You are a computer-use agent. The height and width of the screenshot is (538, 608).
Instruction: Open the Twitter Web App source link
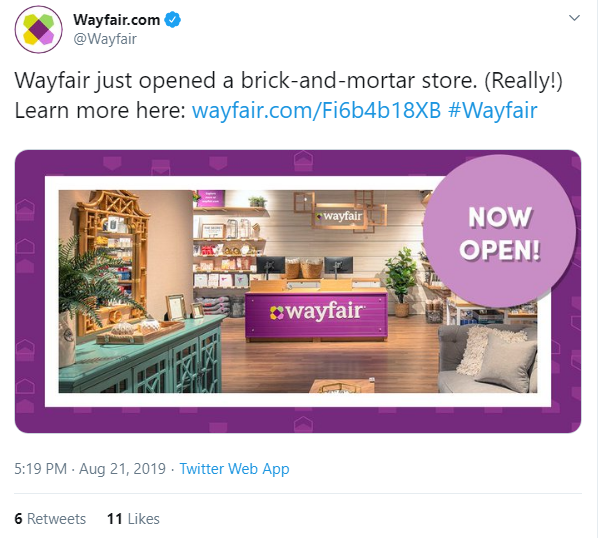(x=234, y=469)
